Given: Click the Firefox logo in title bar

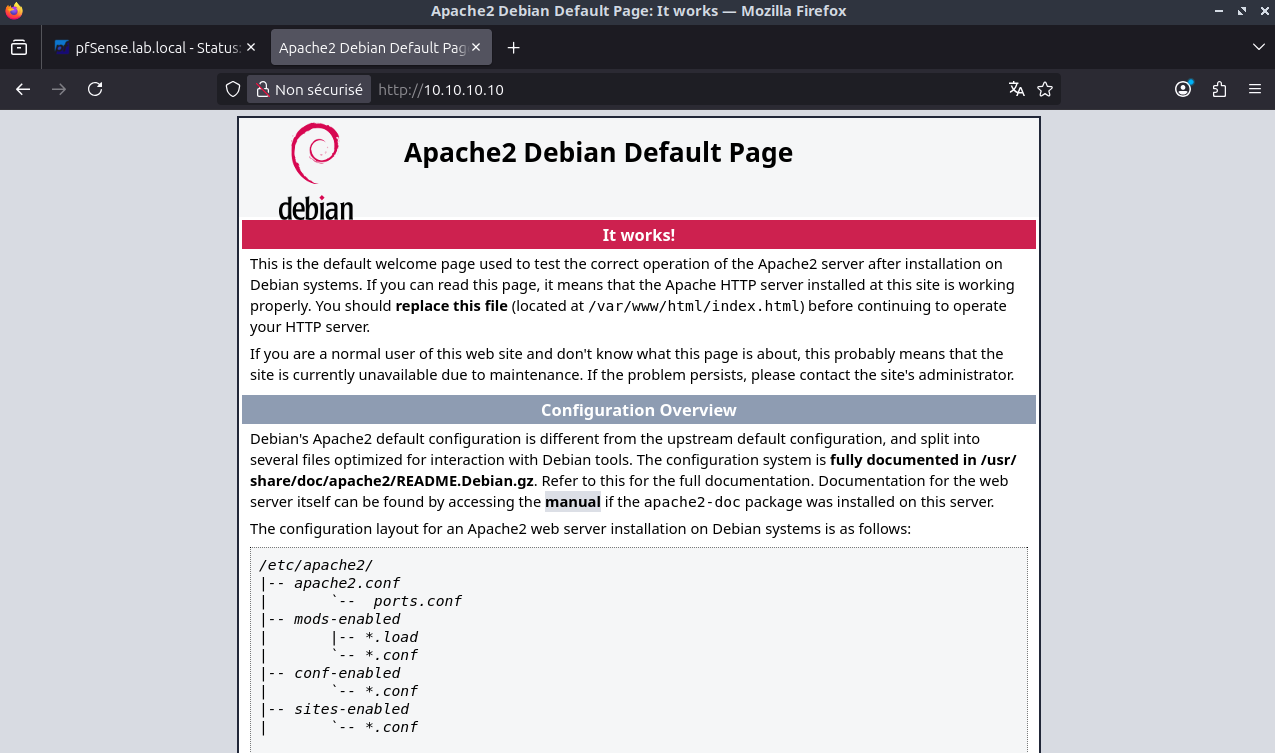Looking at the screenshot, I should click(x=13, y=11).
